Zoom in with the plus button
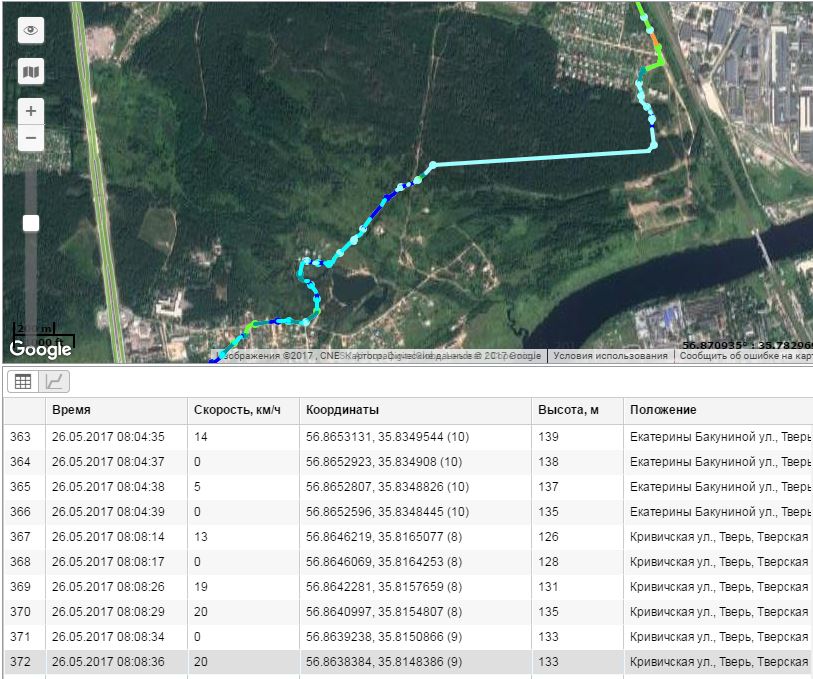 click(31, 111)
